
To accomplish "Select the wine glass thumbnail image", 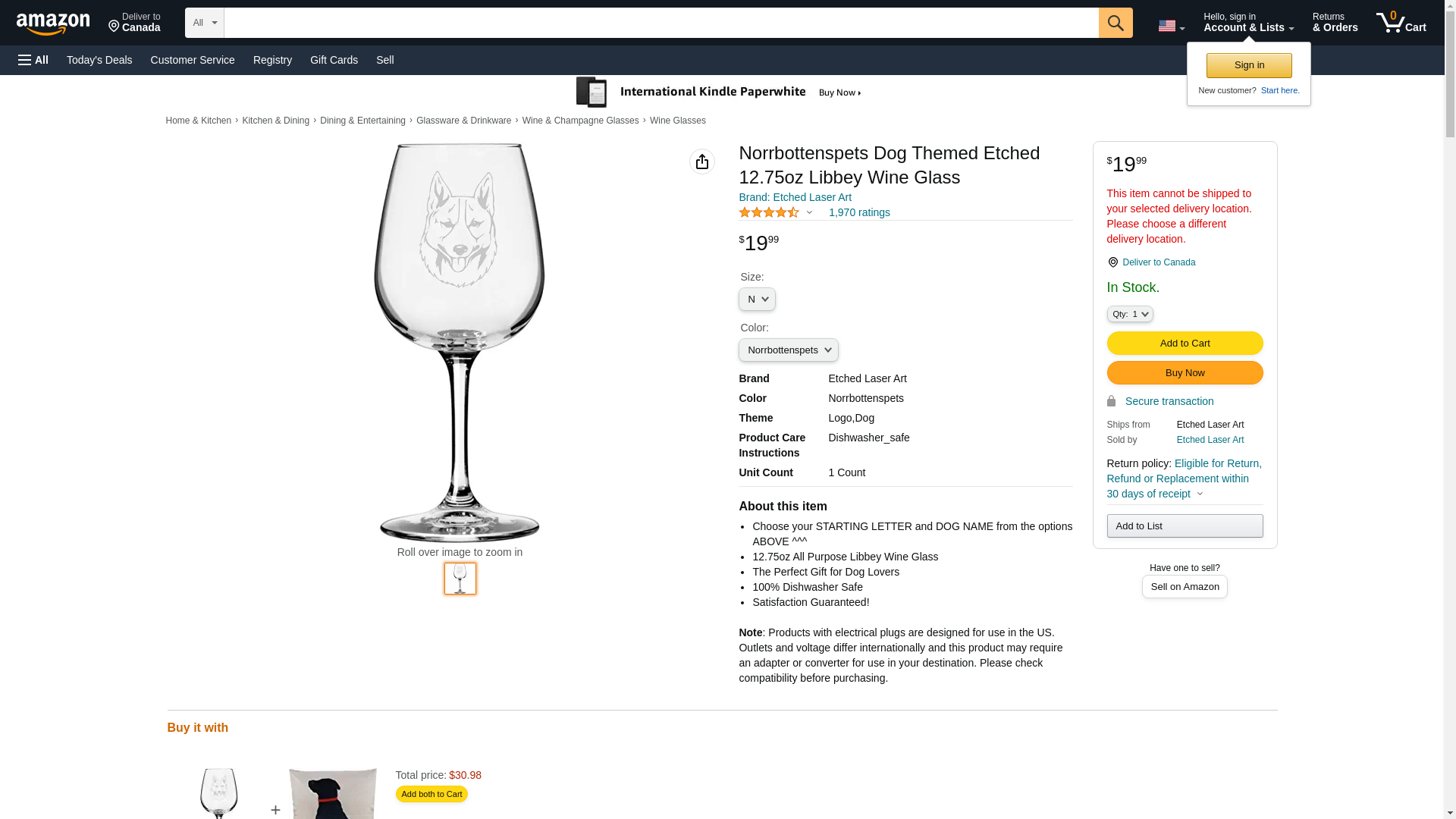I will pyautogui.click(x=460, y=579).
